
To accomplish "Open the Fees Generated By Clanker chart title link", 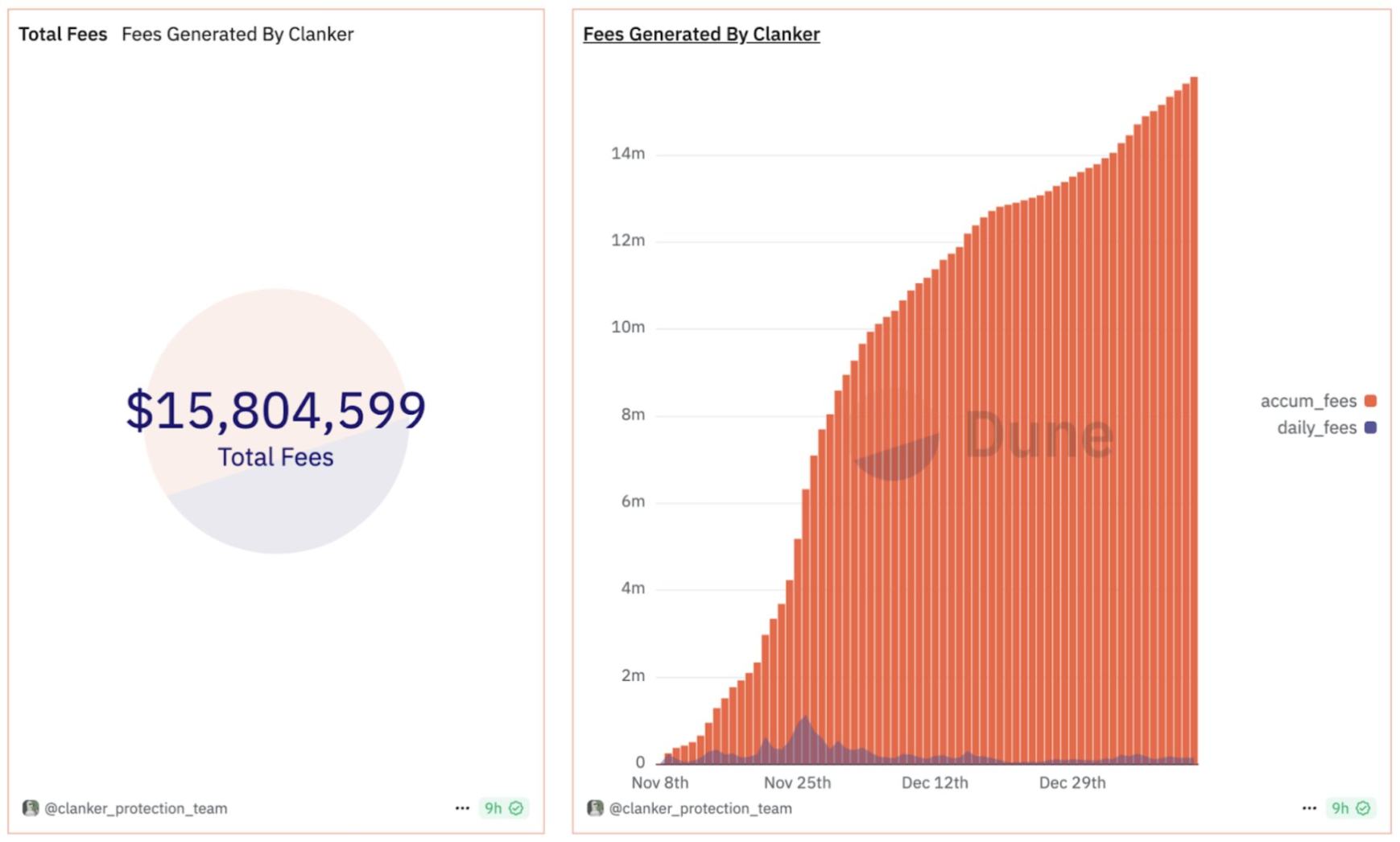I will [701, 35].
